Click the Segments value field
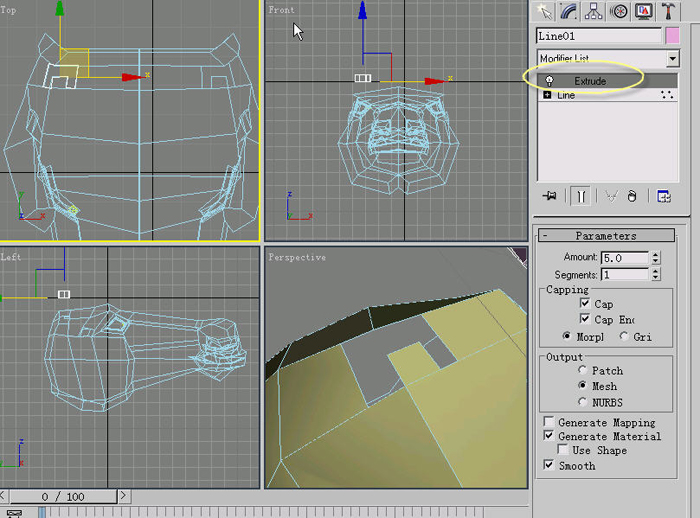 pyautogui.click(x=625, y=274)
